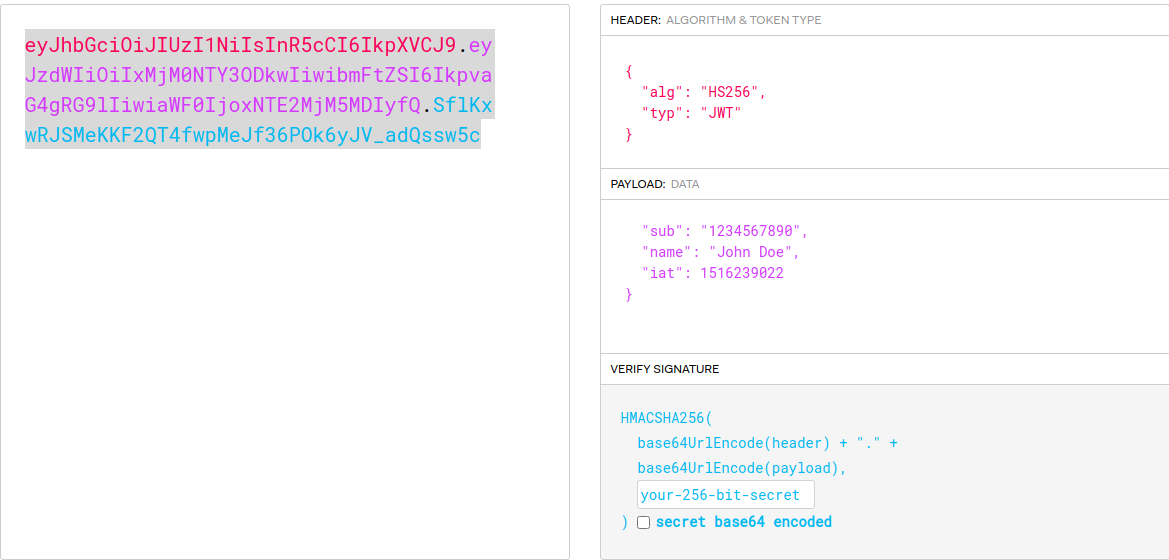This screenshot has height=560, width=1169.
Task: Click the VERIFY SIGNATURE section title
Action: [664, 369]
